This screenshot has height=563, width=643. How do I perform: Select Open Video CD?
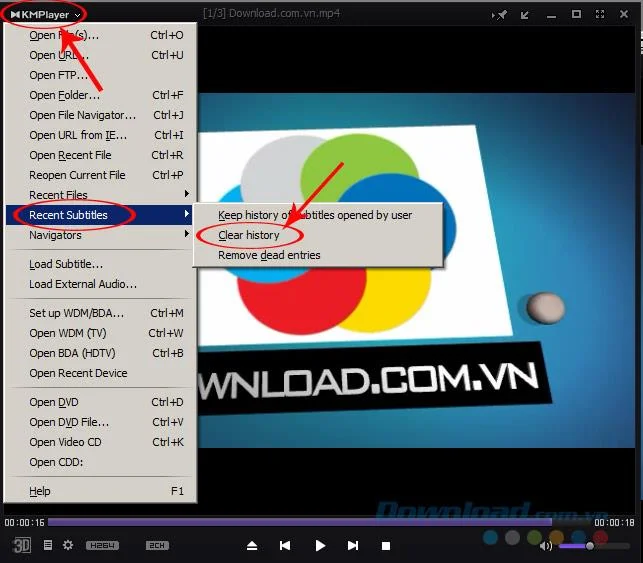pos(100,442)
